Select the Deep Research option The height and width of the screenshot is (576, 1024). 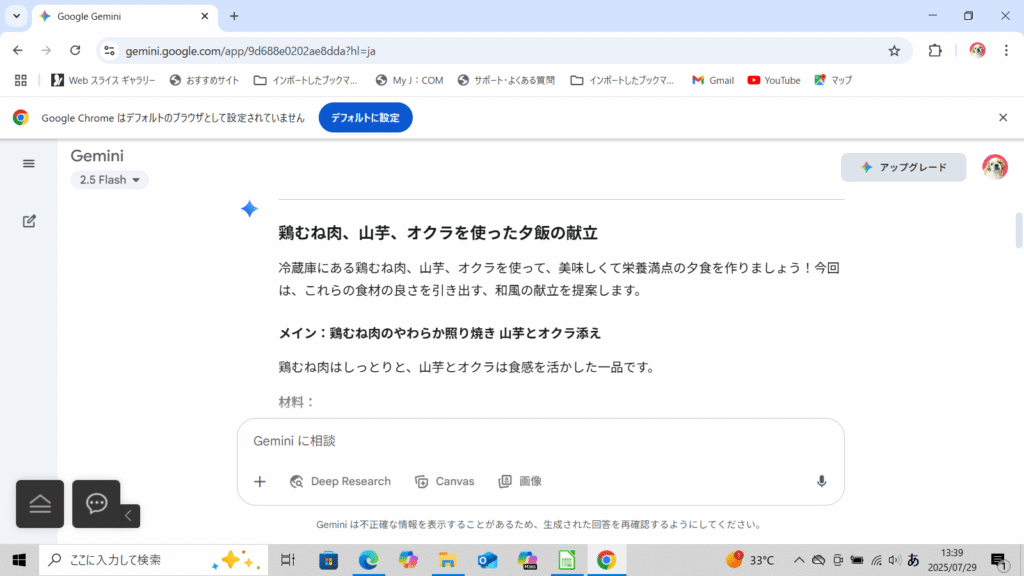[x=340, y=481]
